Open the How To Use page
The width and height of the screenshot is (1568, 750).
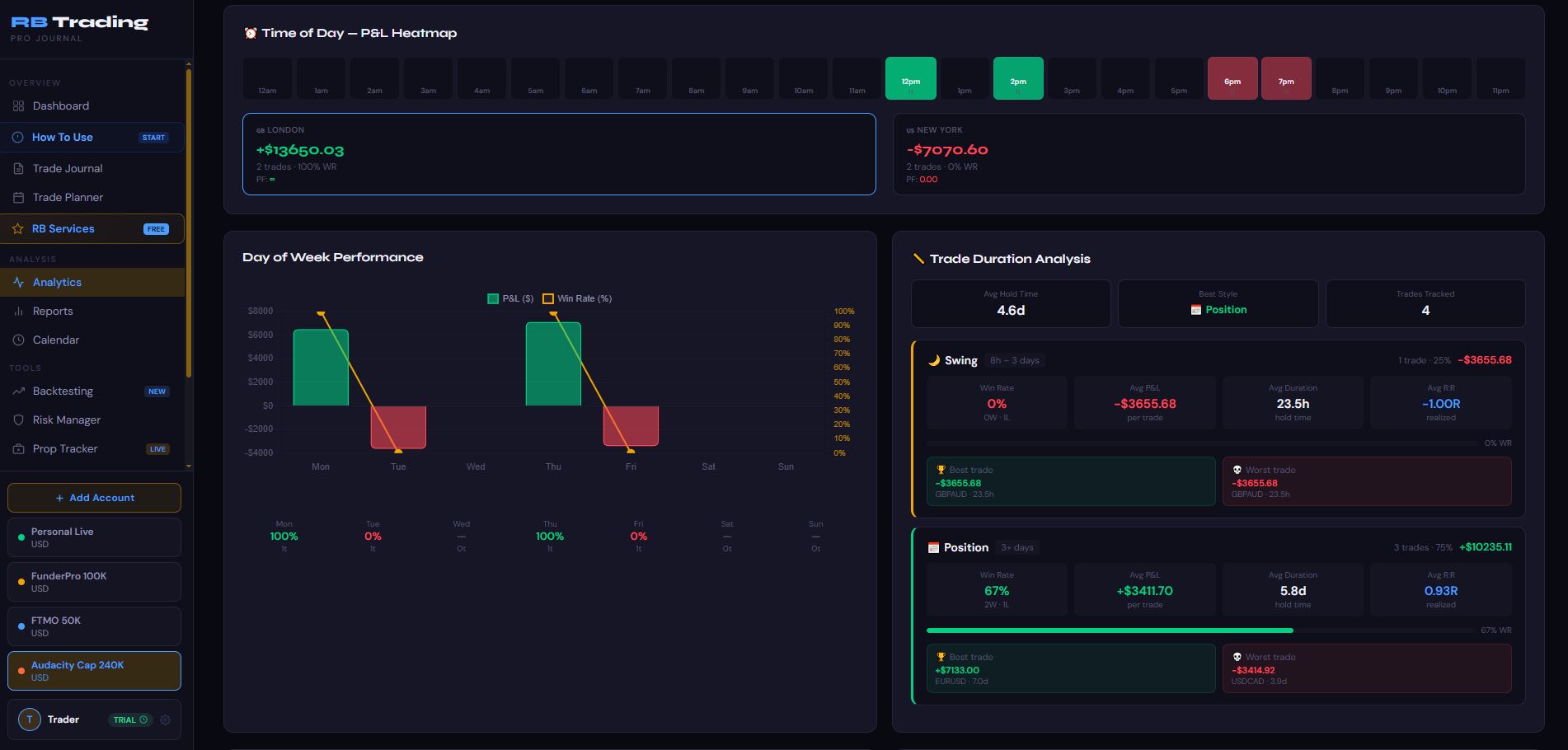coord(62,137)
